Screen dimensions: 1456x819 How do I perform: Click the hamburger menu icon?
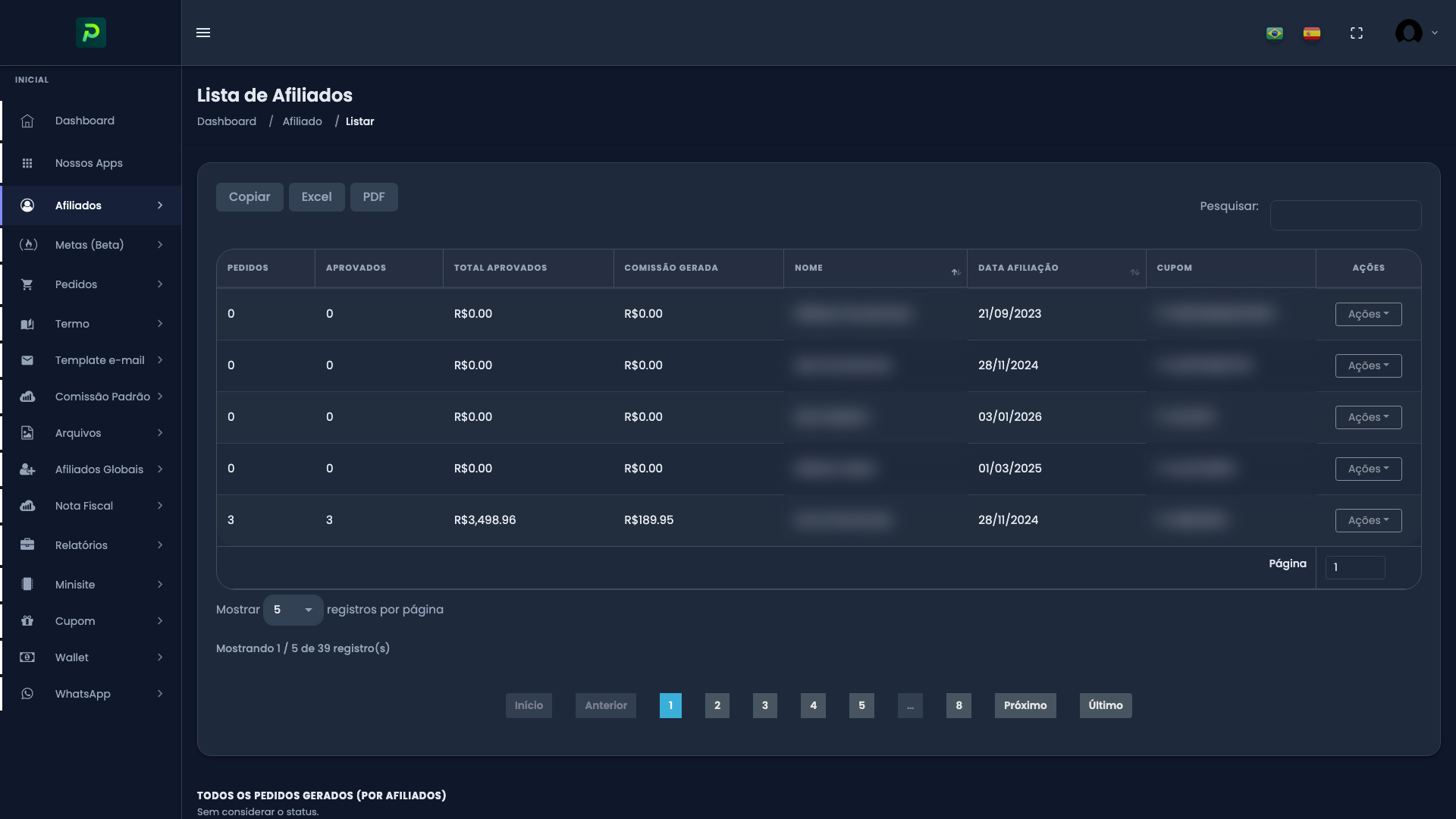[x=203, y=33]
